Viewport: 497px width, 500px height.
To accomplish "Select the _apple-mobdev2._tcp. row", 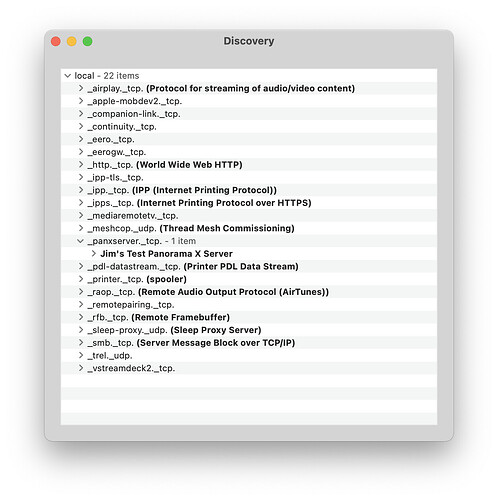I will coord(249,101).
